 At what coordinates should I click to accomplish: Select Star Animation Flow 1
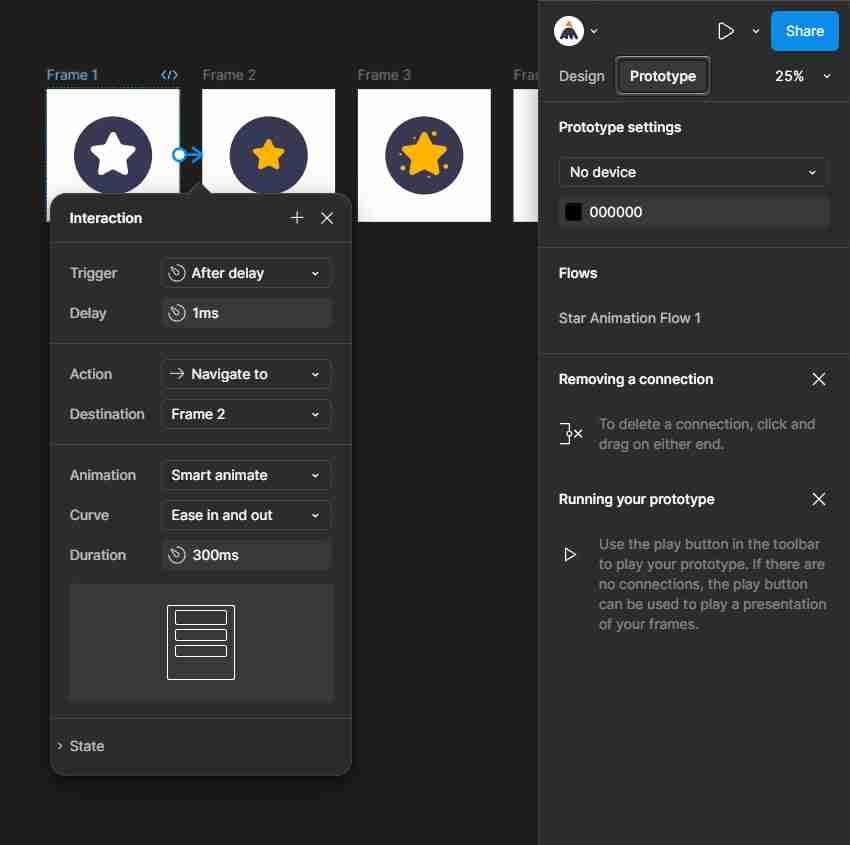(629, 318)
